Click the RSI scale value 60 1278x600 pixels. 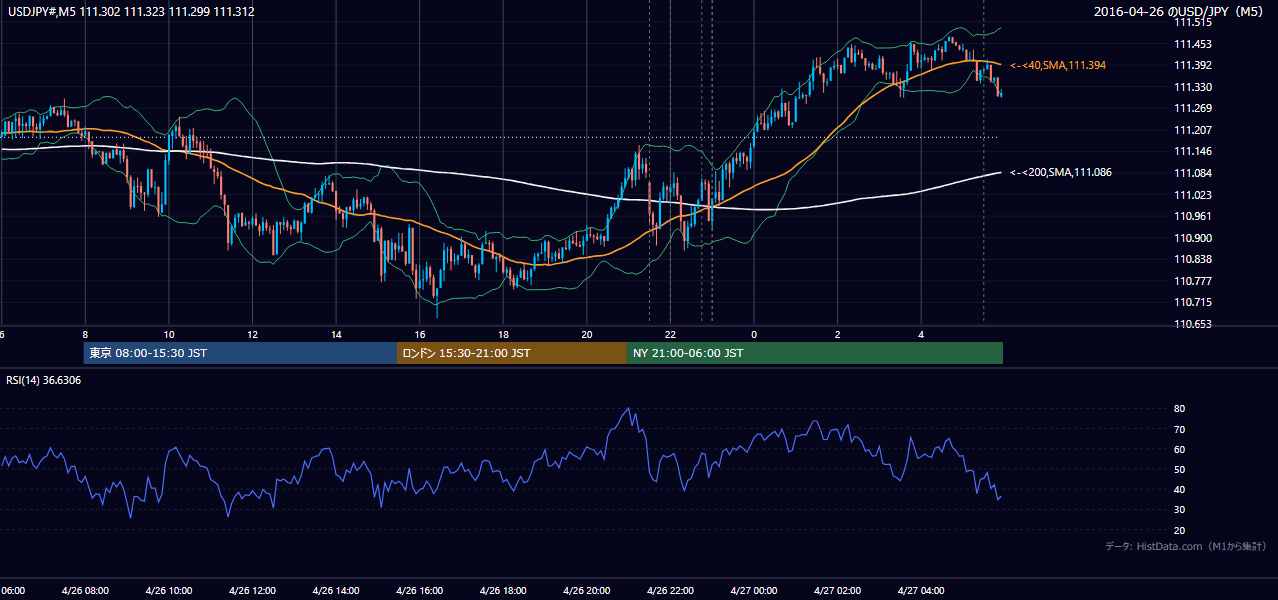click(1179, 449)
